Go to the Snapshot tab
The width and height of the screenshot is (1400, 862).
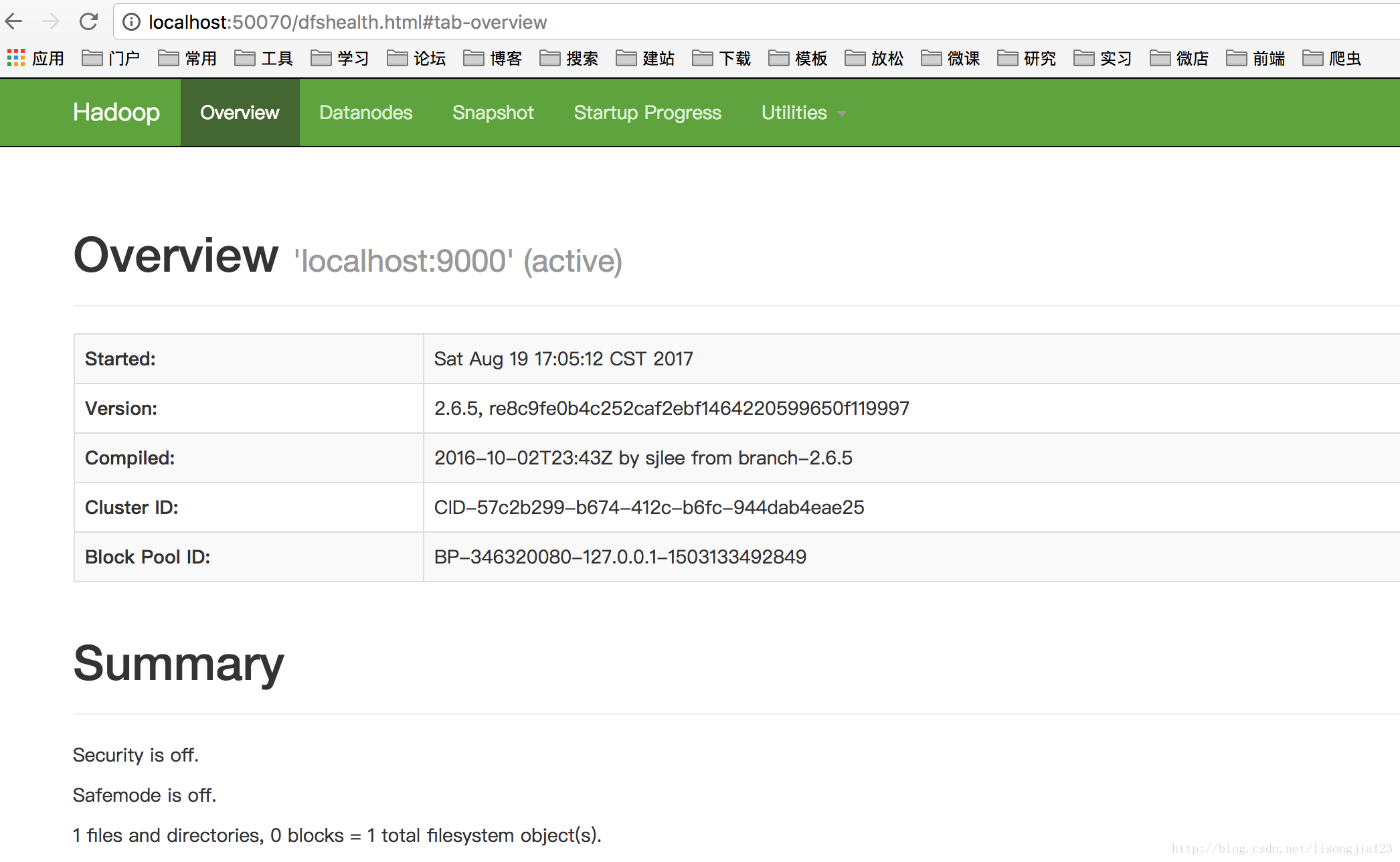click(493, 112)
